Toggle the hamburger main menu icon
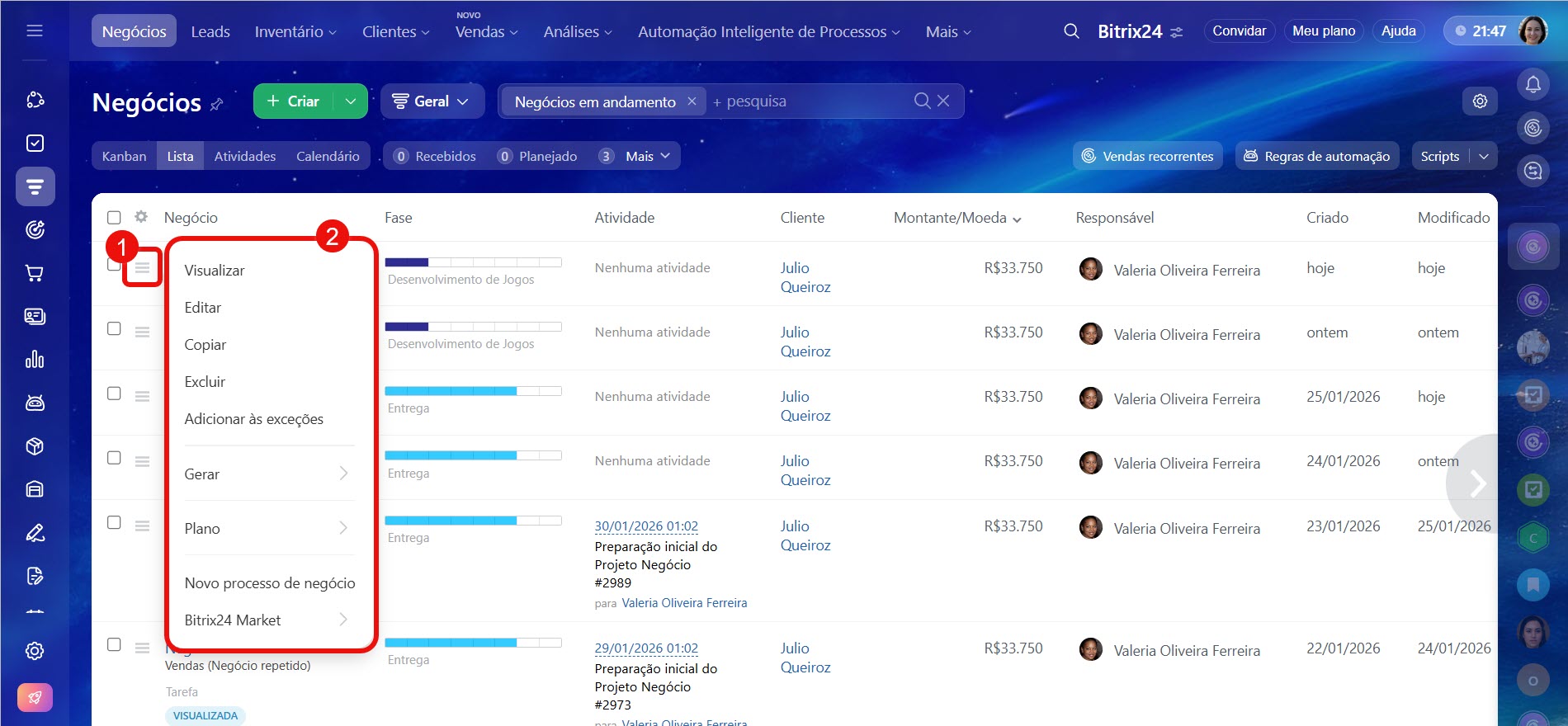This screenshot has height=726, width=1568. (x=35, y=31)
